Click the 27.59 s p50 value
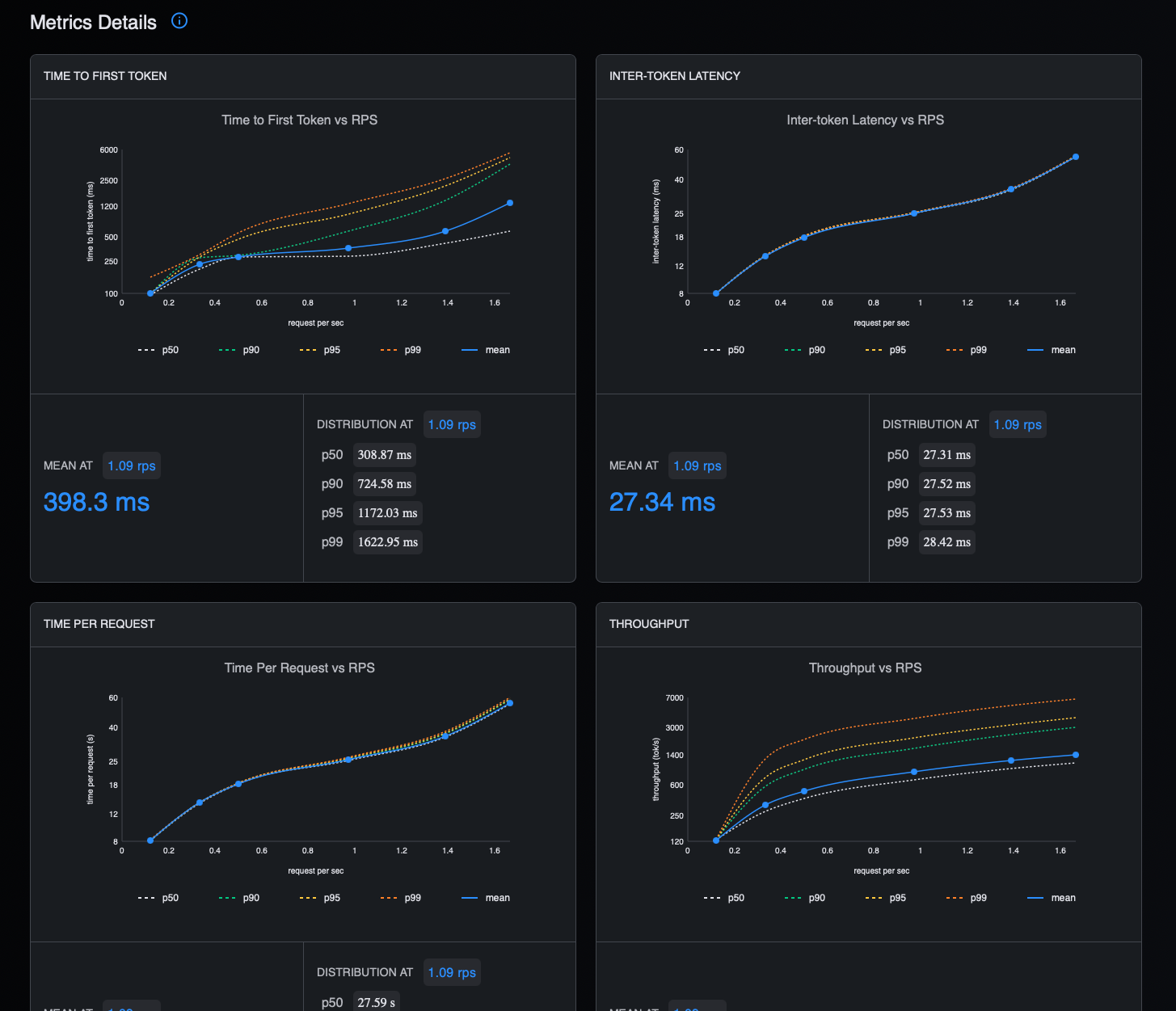1176x1011 pixels. coord(377,1002)
